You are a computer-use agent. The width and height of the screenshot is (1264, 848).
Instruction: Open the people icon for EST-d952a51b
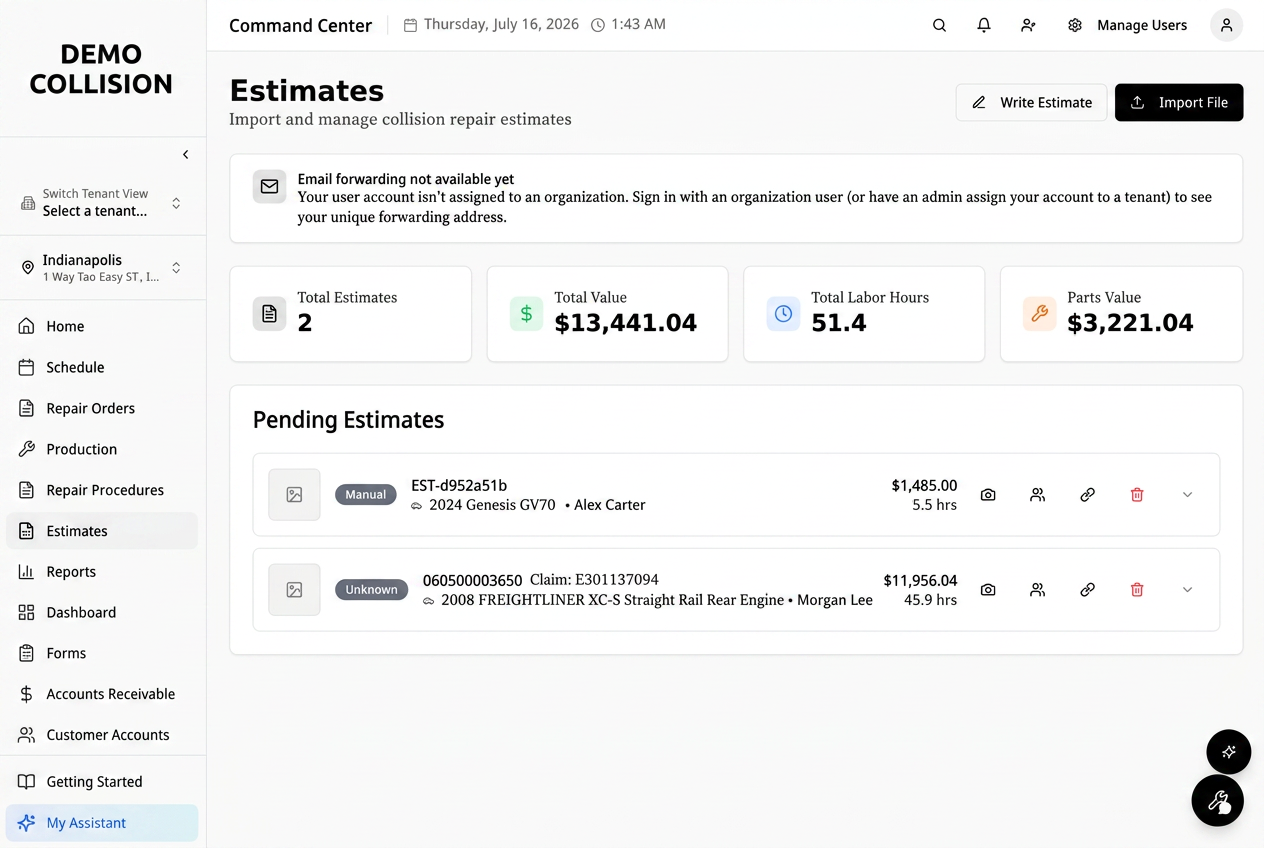pos(1037,495)
